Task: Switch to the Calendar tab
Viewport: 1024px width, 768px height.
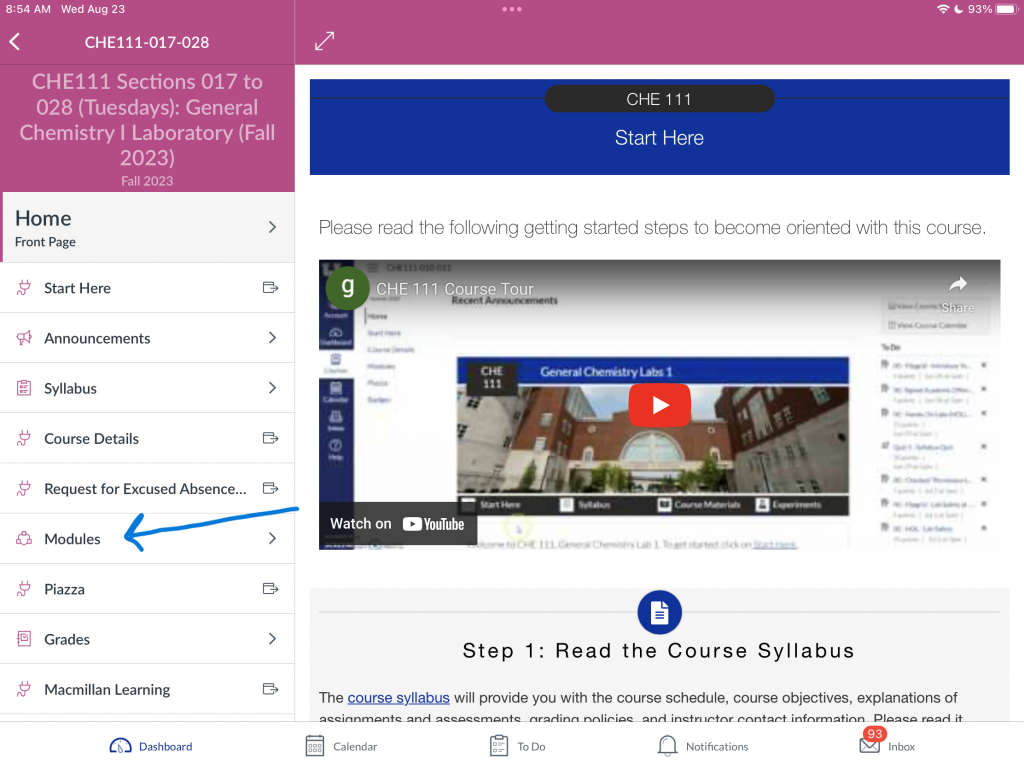Action: 342,746
